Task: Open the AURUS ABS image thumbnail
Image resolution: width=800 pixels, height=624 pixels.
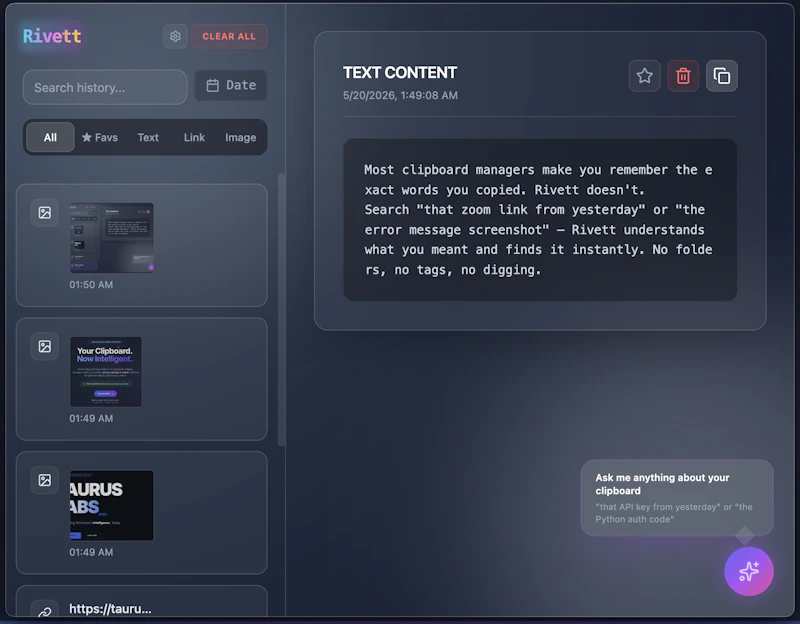Action: 112,505
